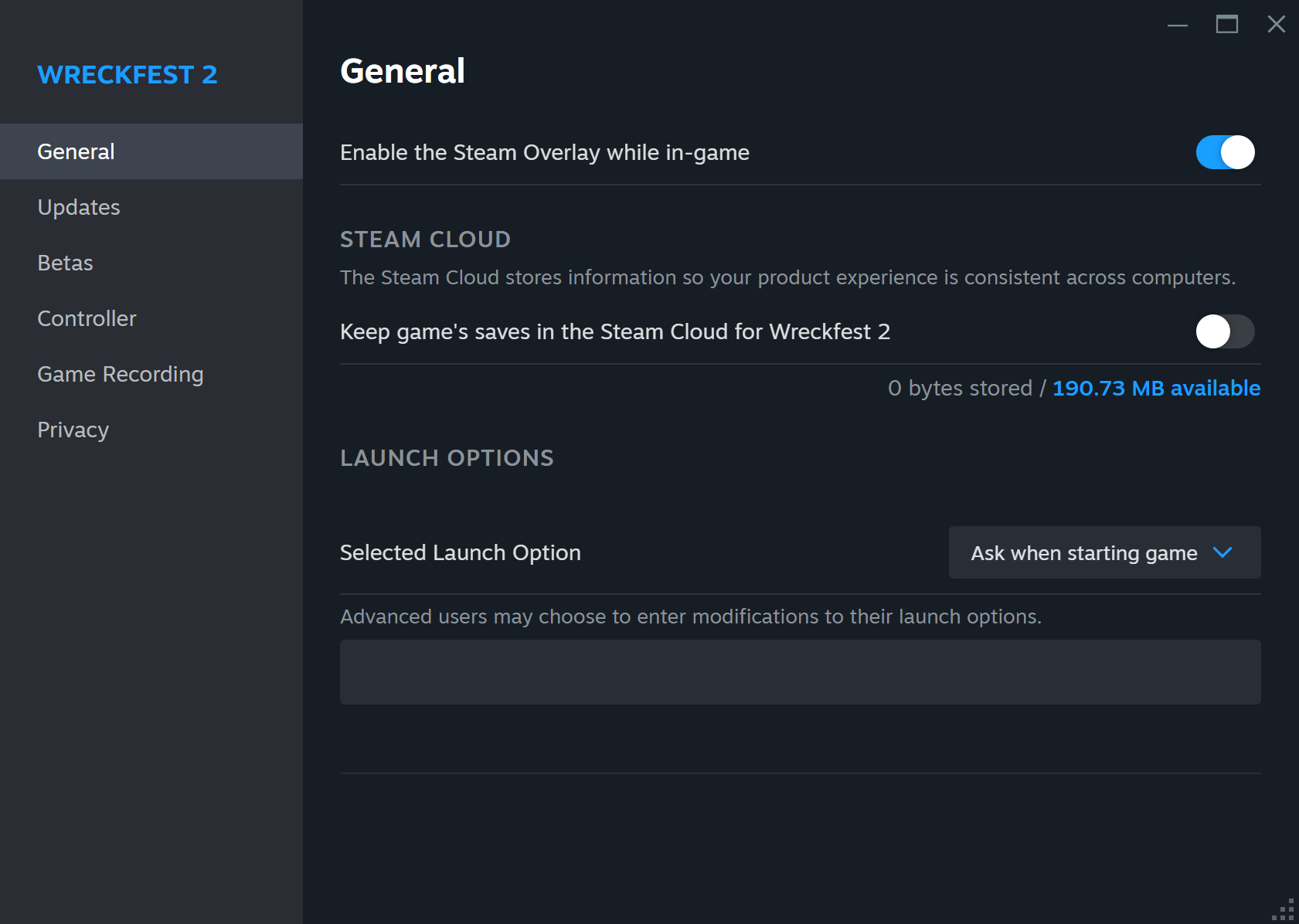The width and height of the screenshot is (1299, 924).
Task: Open the Updates settings section
Action: click(79, 207)
